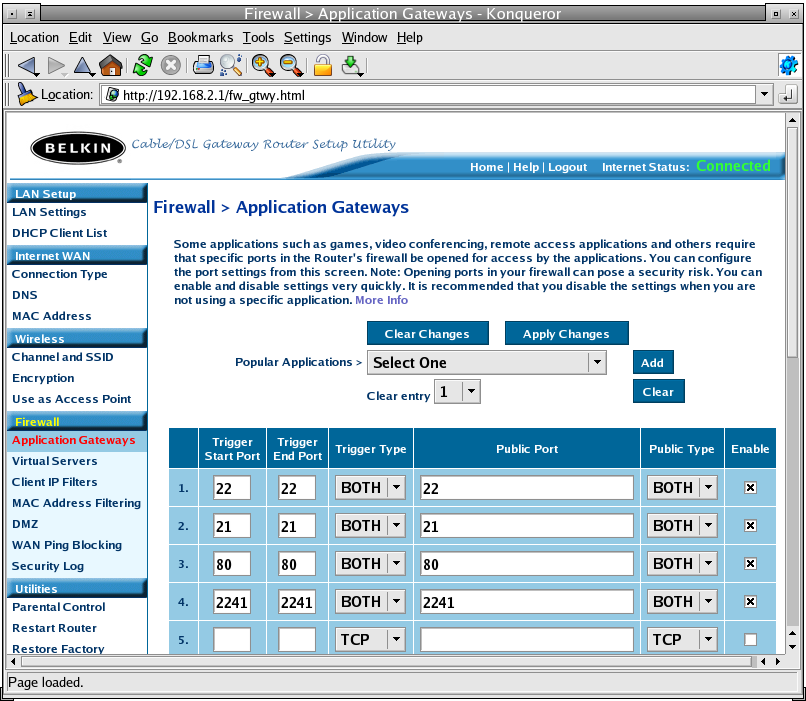Open the Location menu
This screenshot has width=806, height=701.
click(x=34, y=38)
